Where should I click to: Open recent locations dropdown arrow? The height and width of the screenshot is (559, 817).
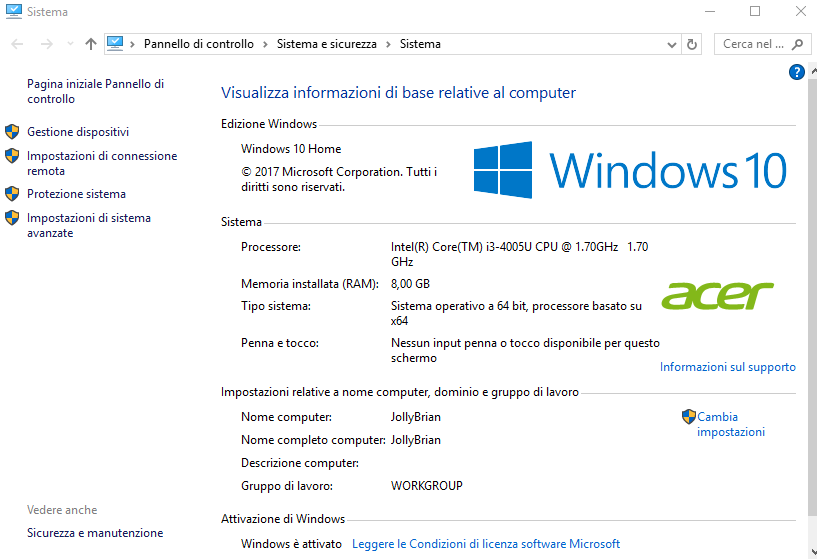[70, 44]
